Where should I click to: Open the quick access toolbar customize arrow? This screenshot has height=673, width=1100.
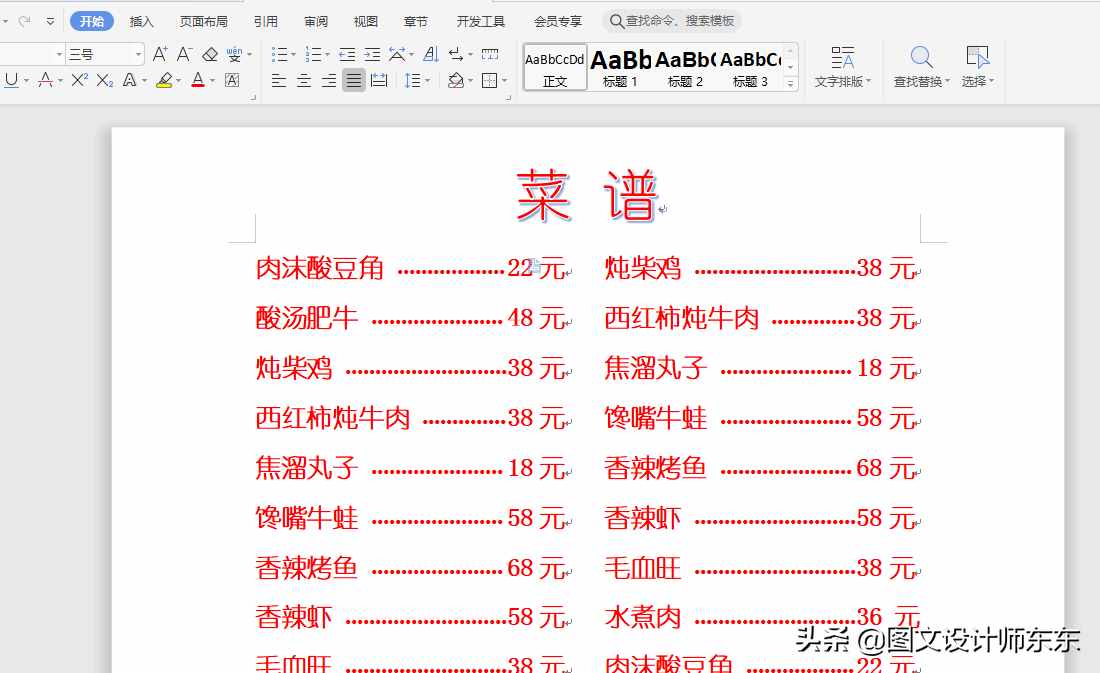(51, 22)
